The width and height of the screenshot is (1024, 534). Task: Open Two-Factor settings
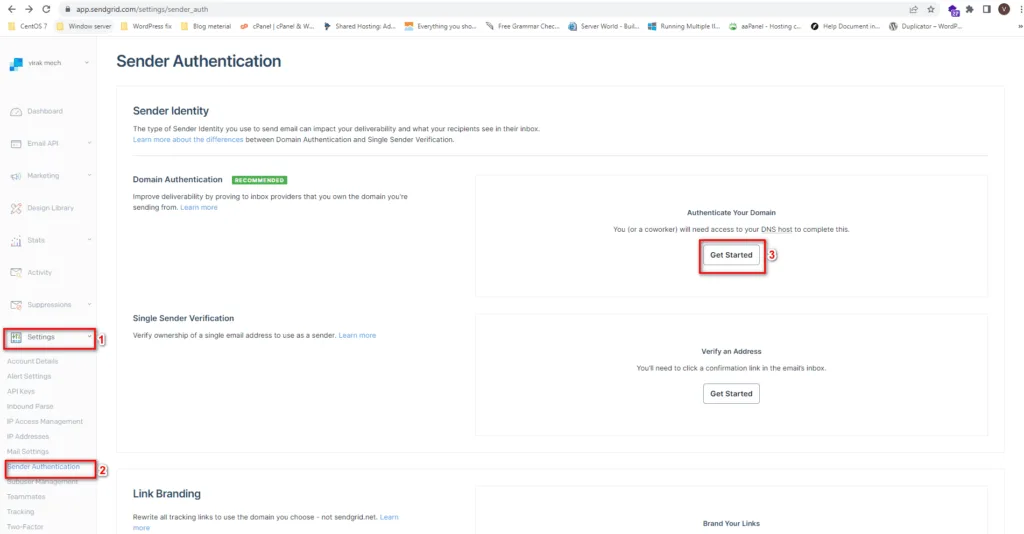[25, 527]
